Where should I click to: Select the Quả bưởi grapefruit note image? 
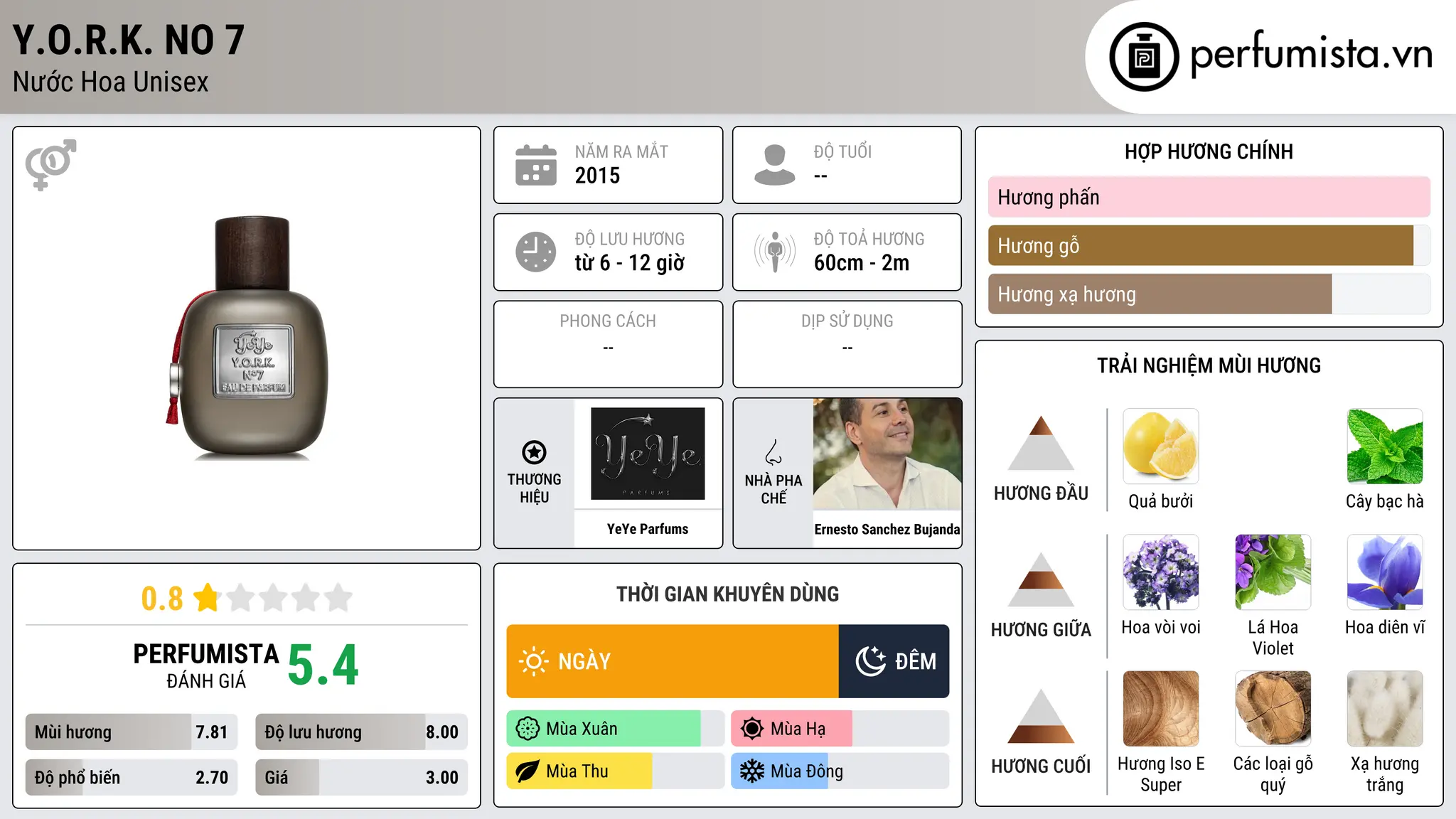(1161, 446)
